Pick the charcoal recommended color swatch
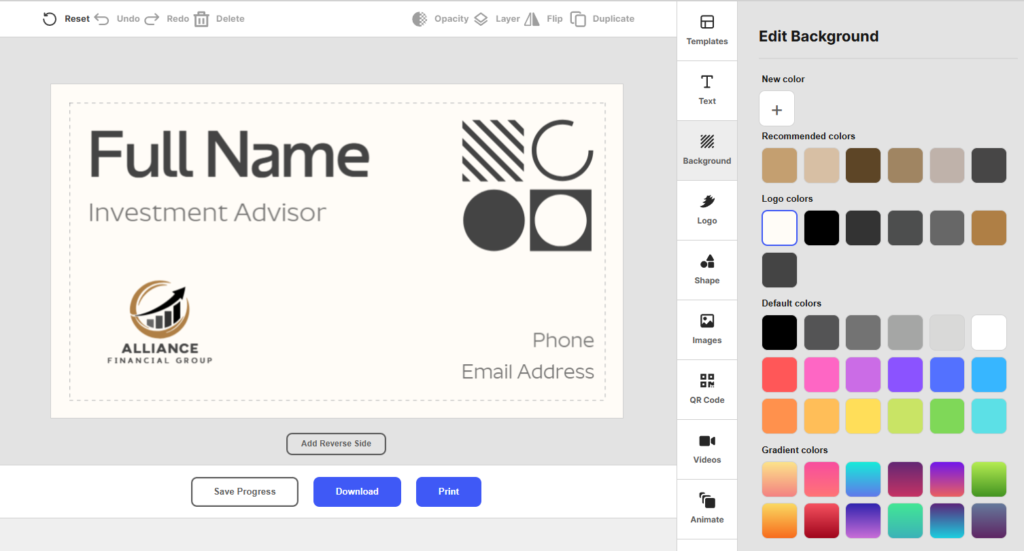Viewport: 1024px width, 551px height. [988, 165]
